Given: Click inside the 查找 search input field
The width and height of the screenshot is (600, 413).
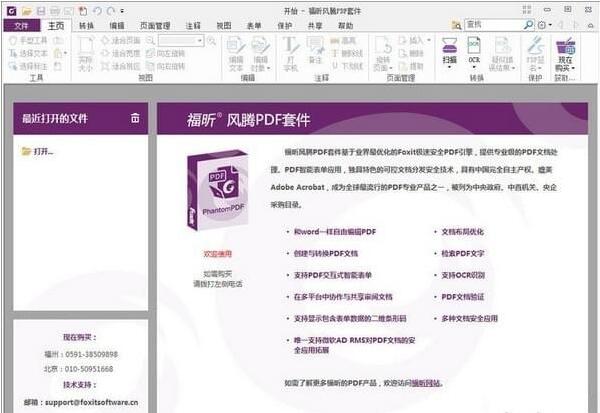Looking at the screenshot, I should point(493,25).
